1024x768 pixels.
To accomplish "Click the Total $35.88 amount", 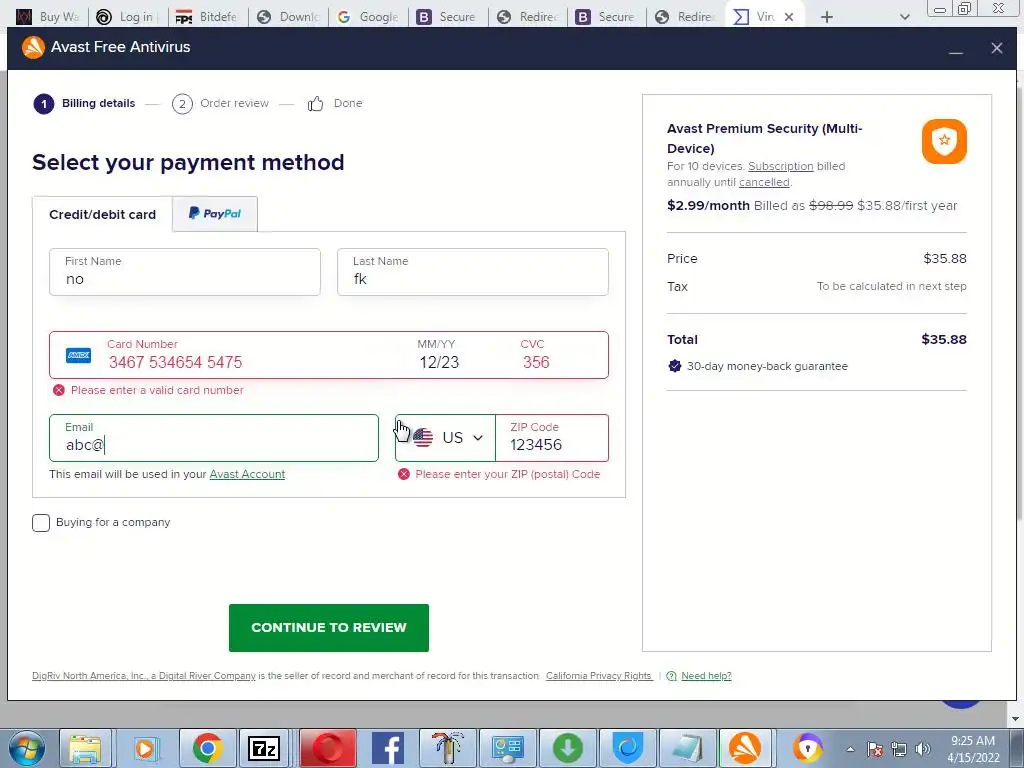I will pyautogui.click(x=944, y=340).
